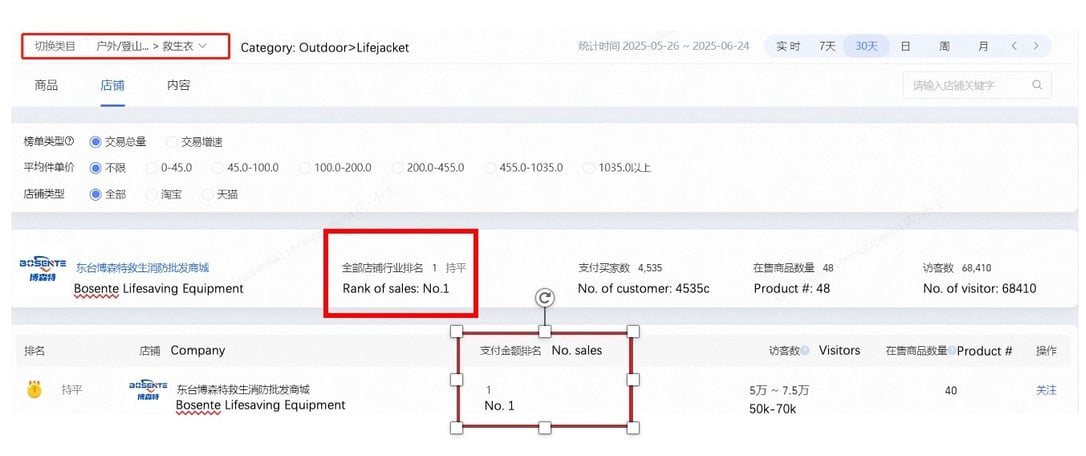Click the search magnifier icon in store search
1086x456 pixels.
1037,85
